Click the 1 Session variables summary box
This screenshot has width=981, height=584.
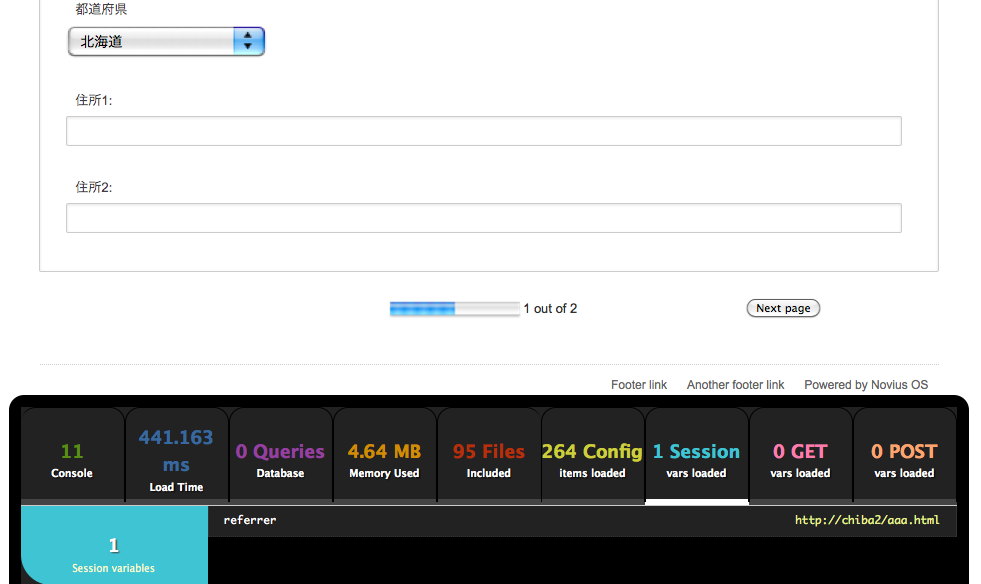click(114, 545)
